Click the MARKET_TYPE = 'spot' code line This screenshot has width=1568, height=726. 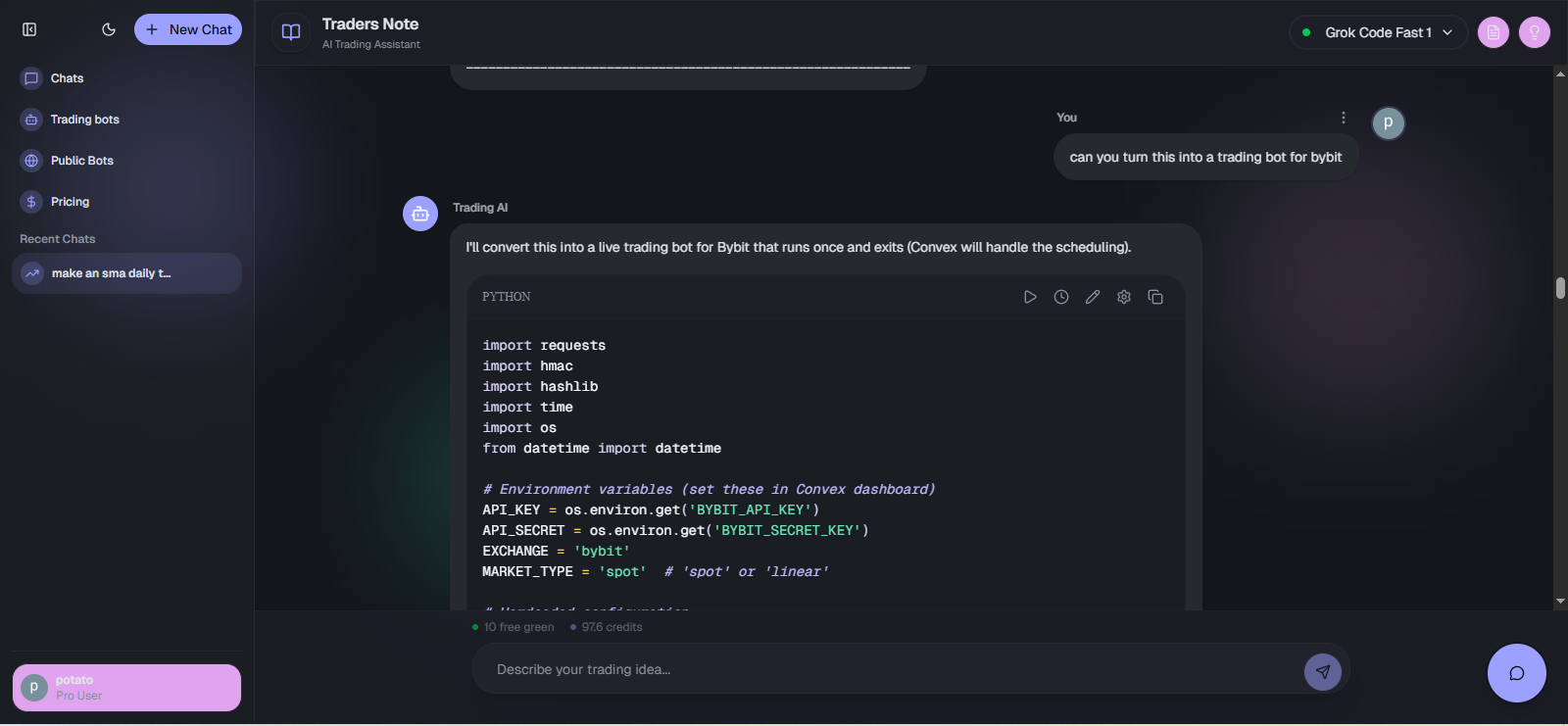(656, 572)
